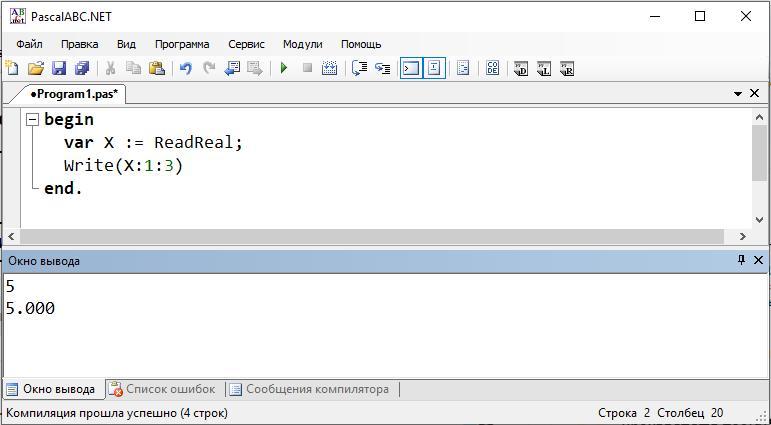Screen dimensions: 771x425
Task: Click the toolbar icon labeled R
Action: pyautogui.click(x=567, y=68)
